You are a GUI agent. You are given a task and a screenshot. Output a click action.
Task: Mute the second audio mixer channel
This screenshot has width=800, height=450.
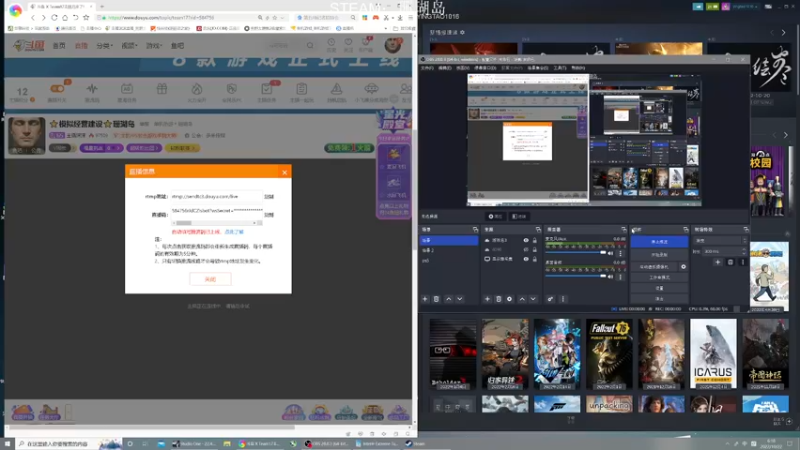[x=611, y=277]
